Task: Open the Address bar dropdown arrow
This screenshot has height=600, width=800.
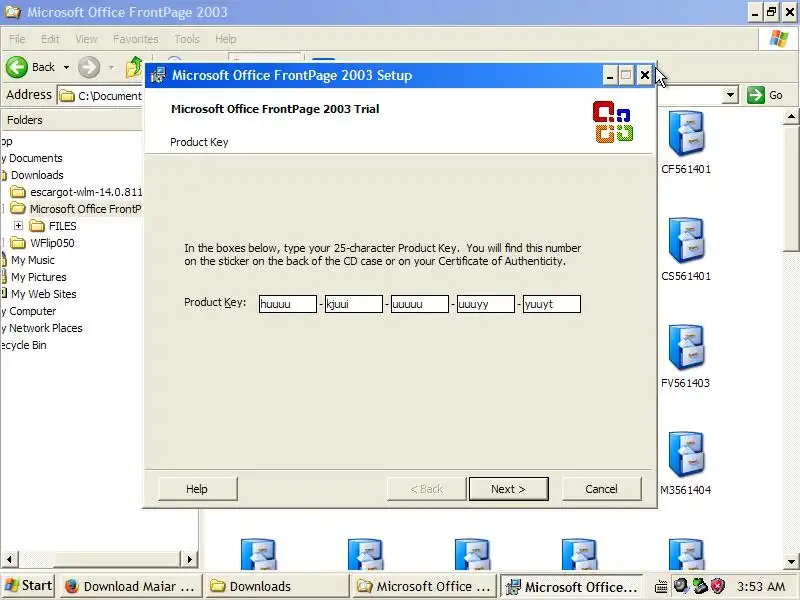Action: click(x=731, y=95)
